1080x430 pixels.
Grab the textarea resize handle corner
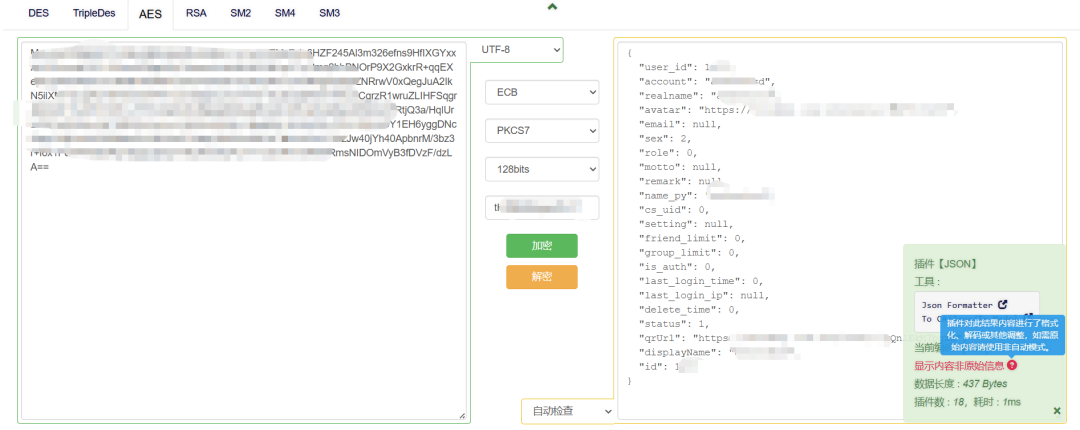462,416
